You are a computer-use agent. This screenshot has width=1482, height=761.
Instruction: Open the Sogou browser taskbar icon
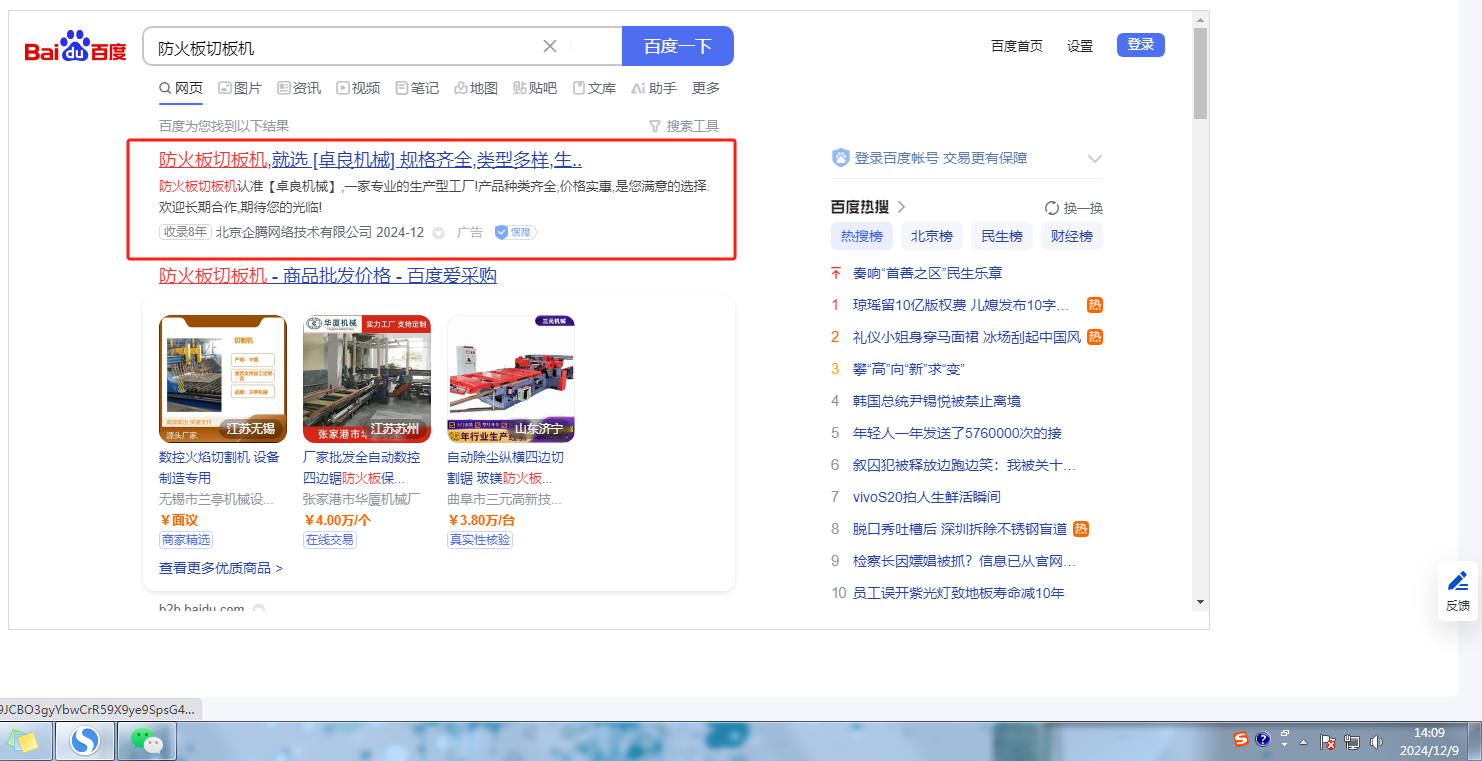(x=85, y=741)
